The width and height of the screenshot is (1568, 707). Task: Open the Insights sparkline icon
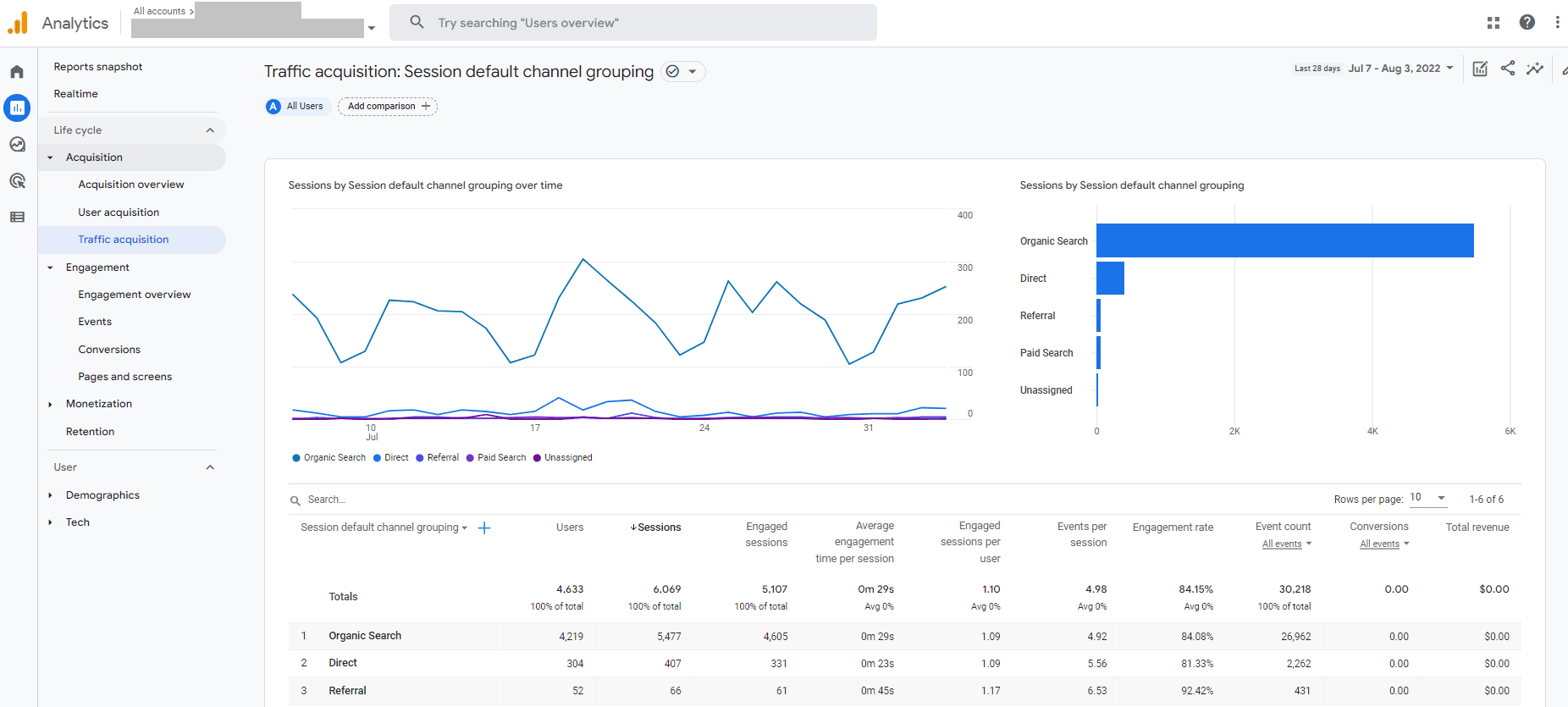[1535, 69]
